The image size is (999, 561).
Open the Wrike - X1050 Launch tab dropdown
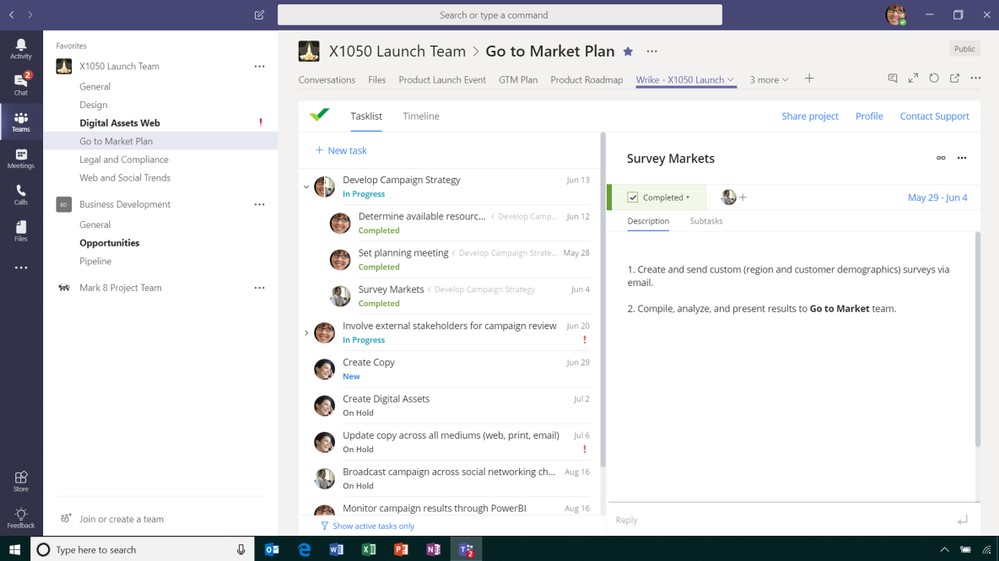click(x=731, y=80)
